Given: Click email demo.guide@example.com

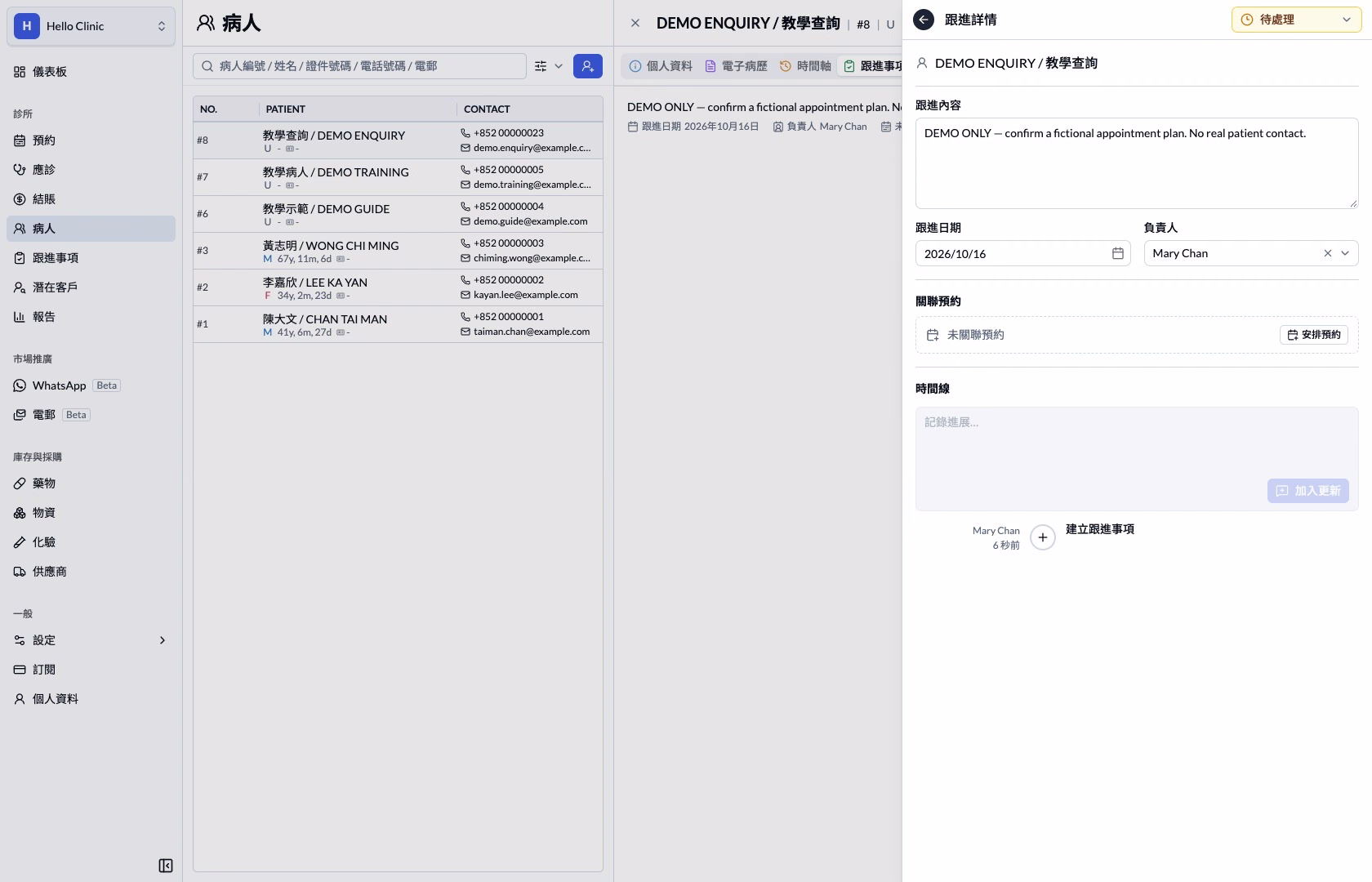Looking at the screenshot, I should (531, 221).
